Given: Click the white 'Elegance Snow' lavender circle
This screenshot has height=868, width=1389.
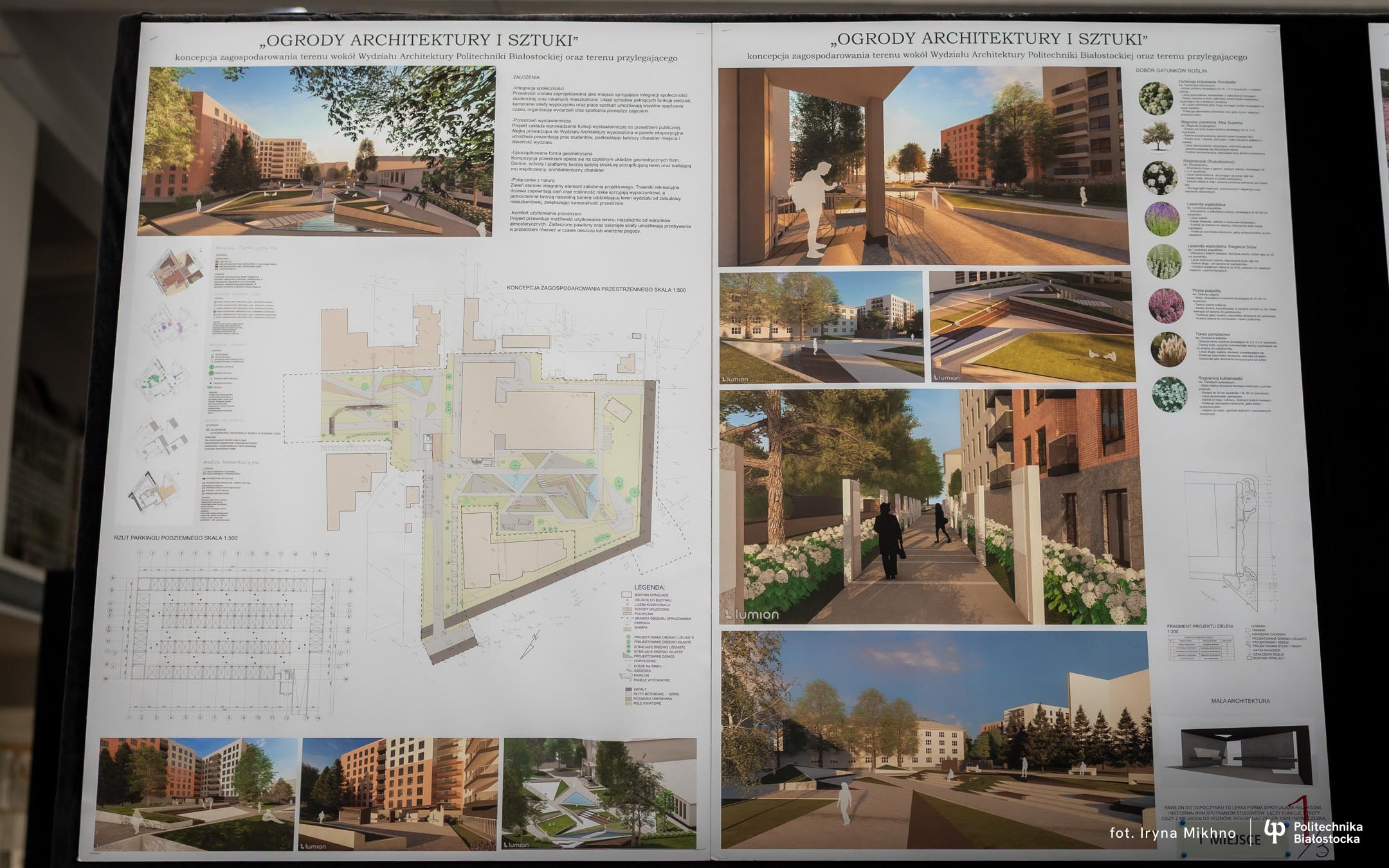Looking at the screenshot, I should coord(1164,261).
